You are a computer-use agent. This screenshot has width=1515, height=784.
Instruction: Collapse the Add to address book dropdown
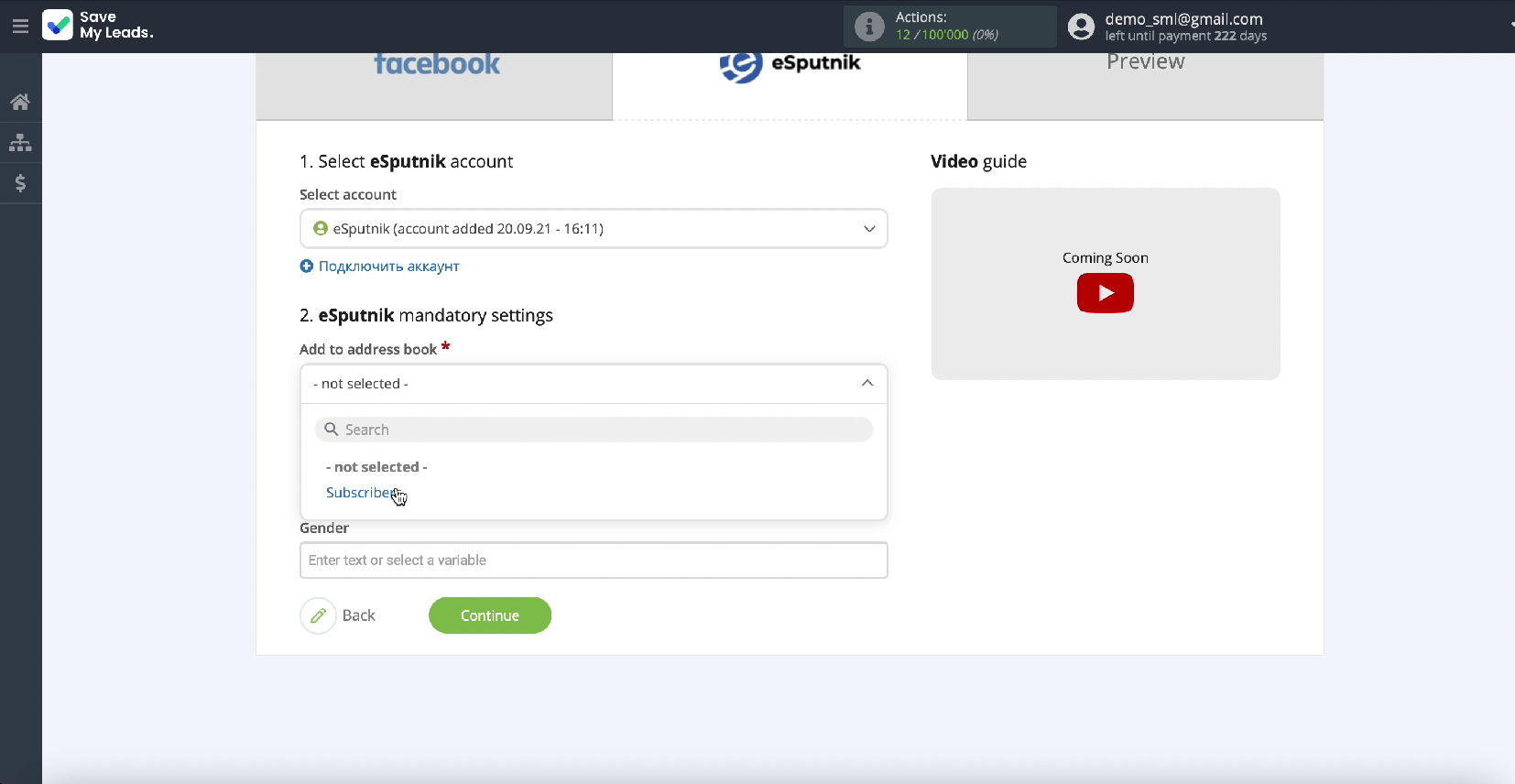click(594, 384)
